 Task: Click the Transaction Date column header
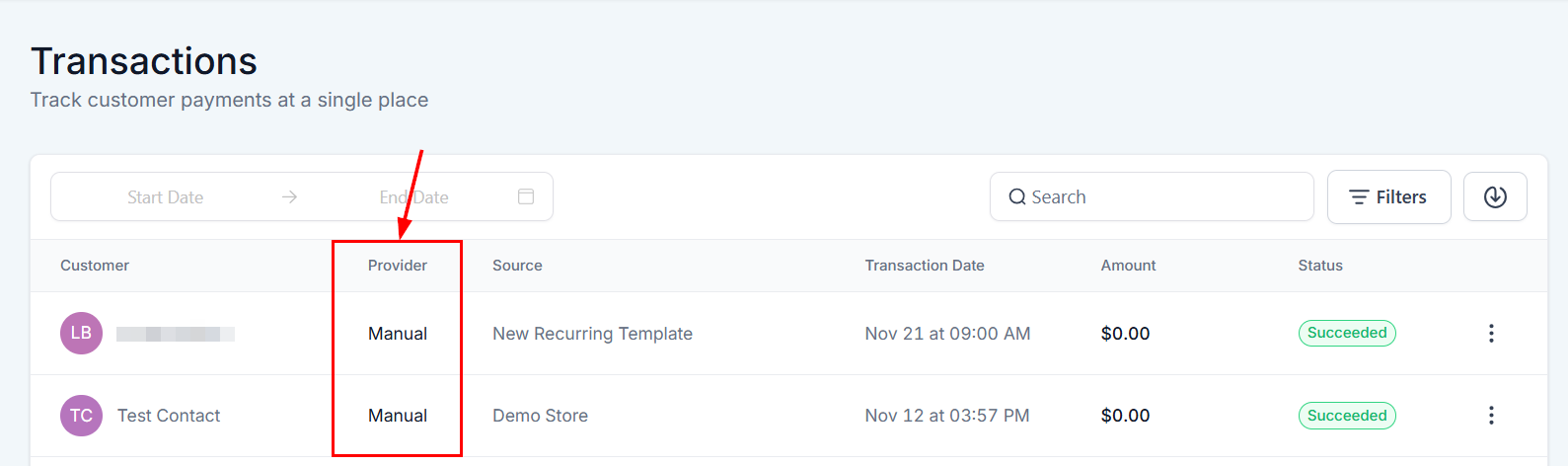pyautogui.click(x=925, y=266)
